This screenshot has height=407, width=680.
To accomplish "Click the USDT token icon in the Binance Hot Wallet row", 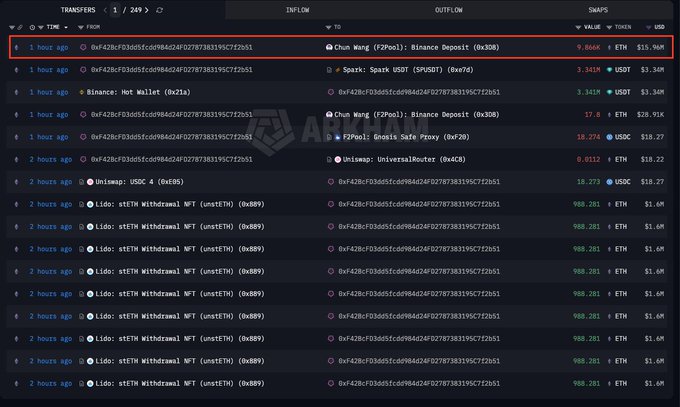I will [x=609, y=92].
